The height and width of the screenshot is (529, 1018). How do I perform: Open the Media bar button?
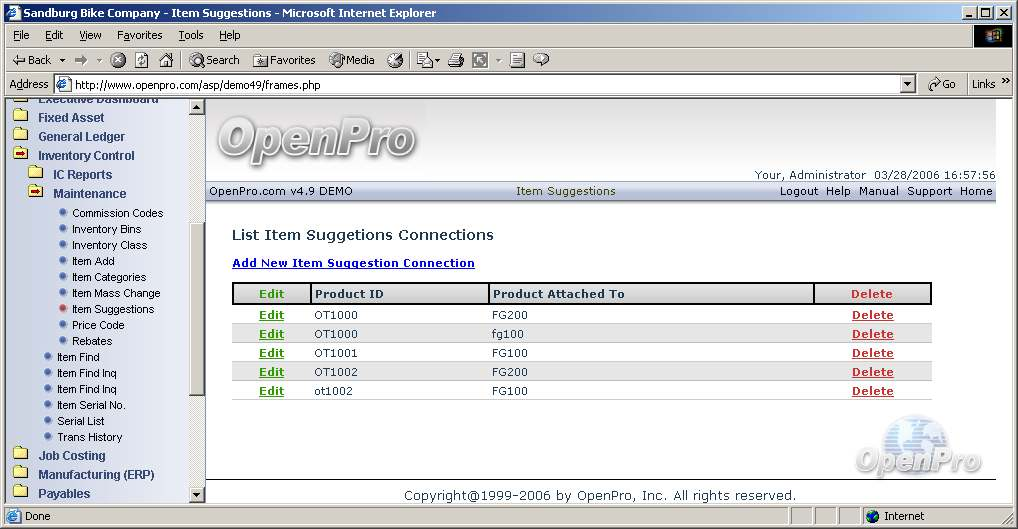[351, 60]
